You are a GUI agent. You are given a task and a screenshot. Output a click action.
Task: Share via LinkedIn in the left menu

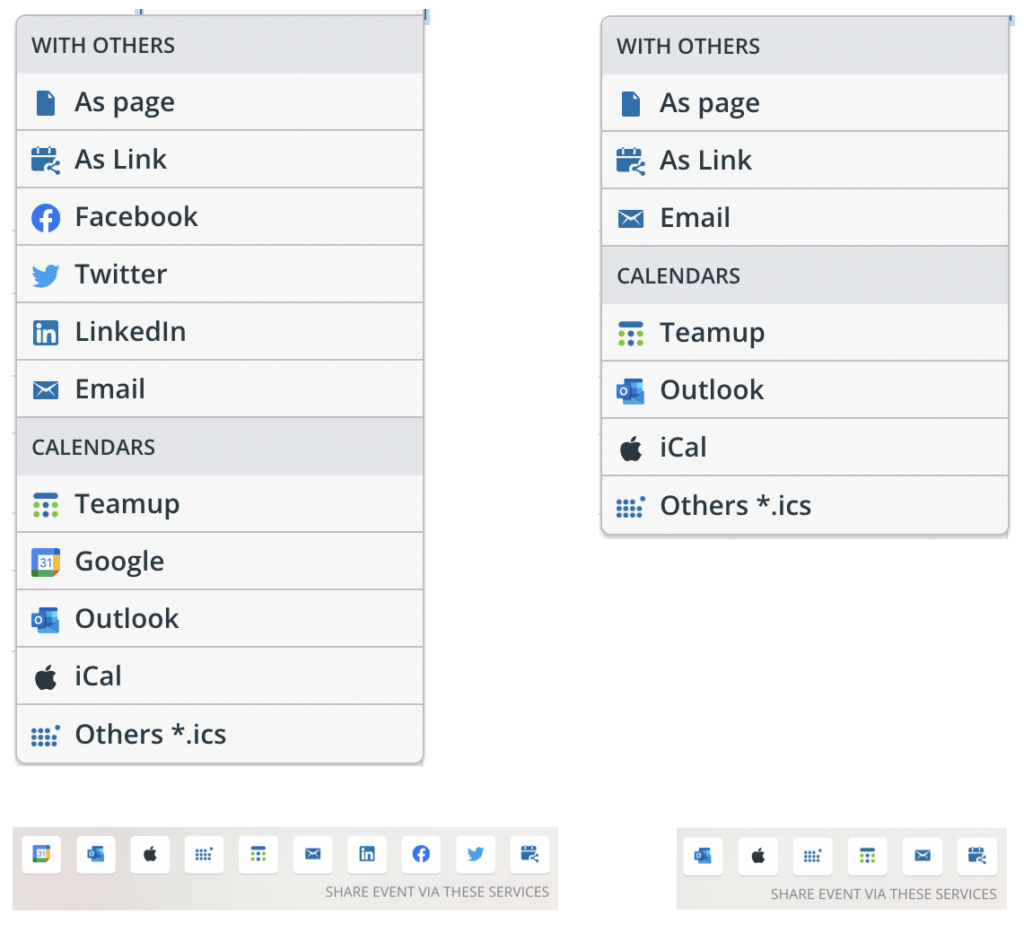point(220,332)
